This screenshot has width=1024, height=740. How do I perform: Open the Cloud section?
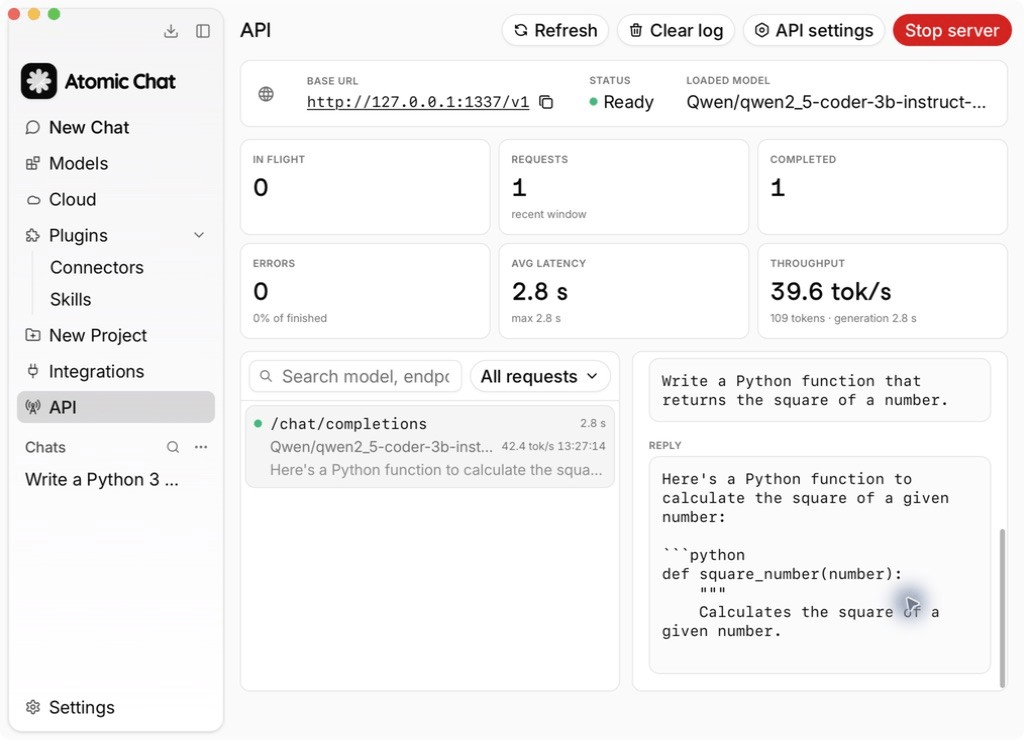116,199
